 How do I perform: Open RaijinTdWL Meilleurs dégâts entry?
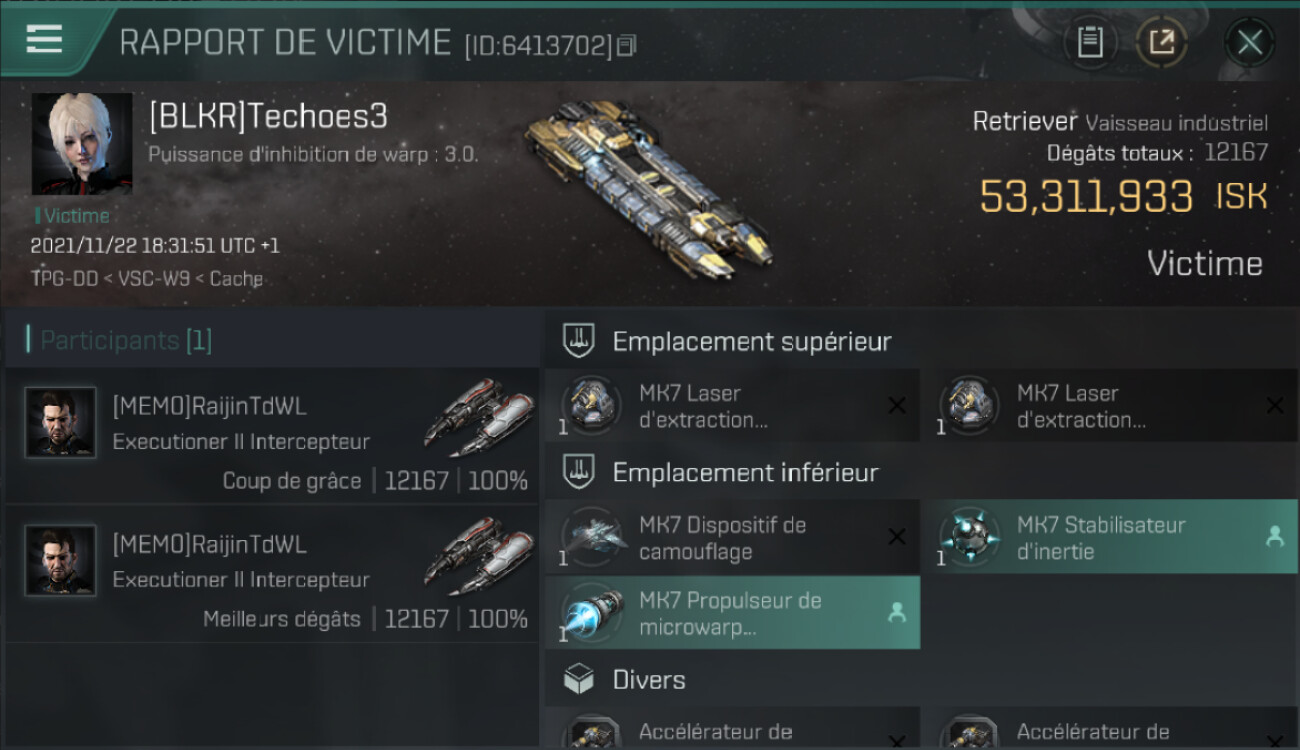(x=272, y=573)
